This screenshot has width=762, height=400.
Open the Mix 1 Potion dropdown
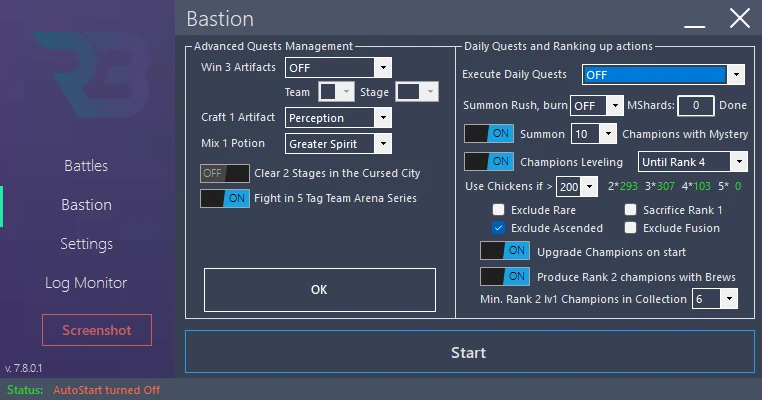click(x=338, y=143)
